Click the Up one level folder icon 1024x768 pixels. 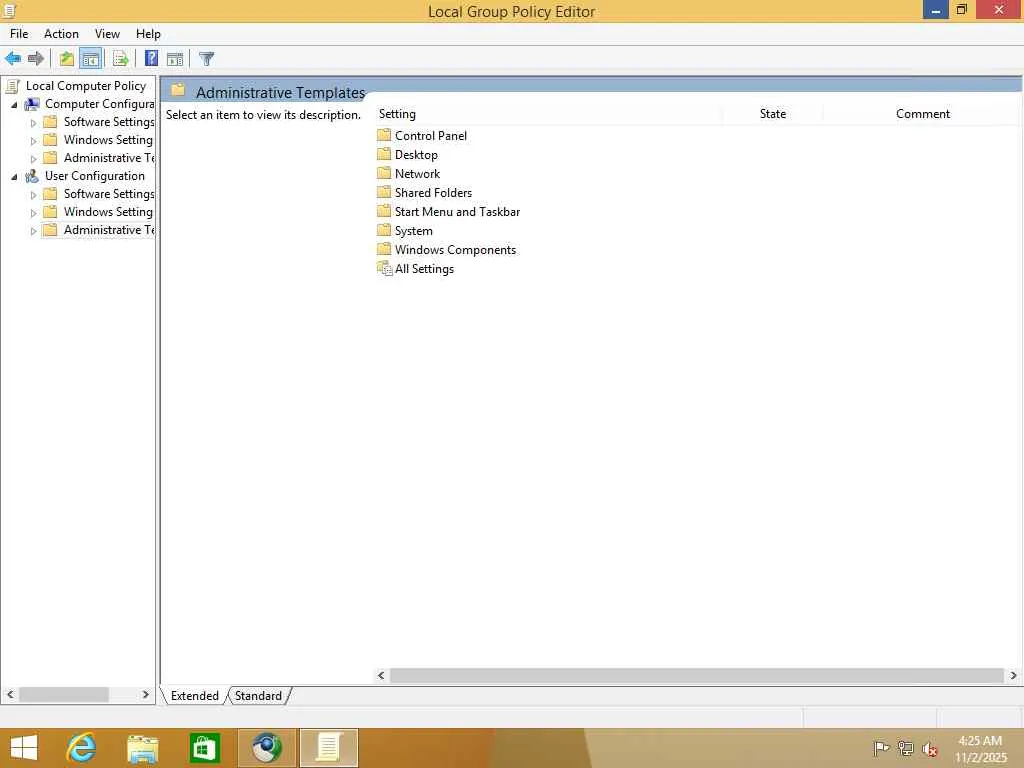pyautogui.click(x=67, y=59)
